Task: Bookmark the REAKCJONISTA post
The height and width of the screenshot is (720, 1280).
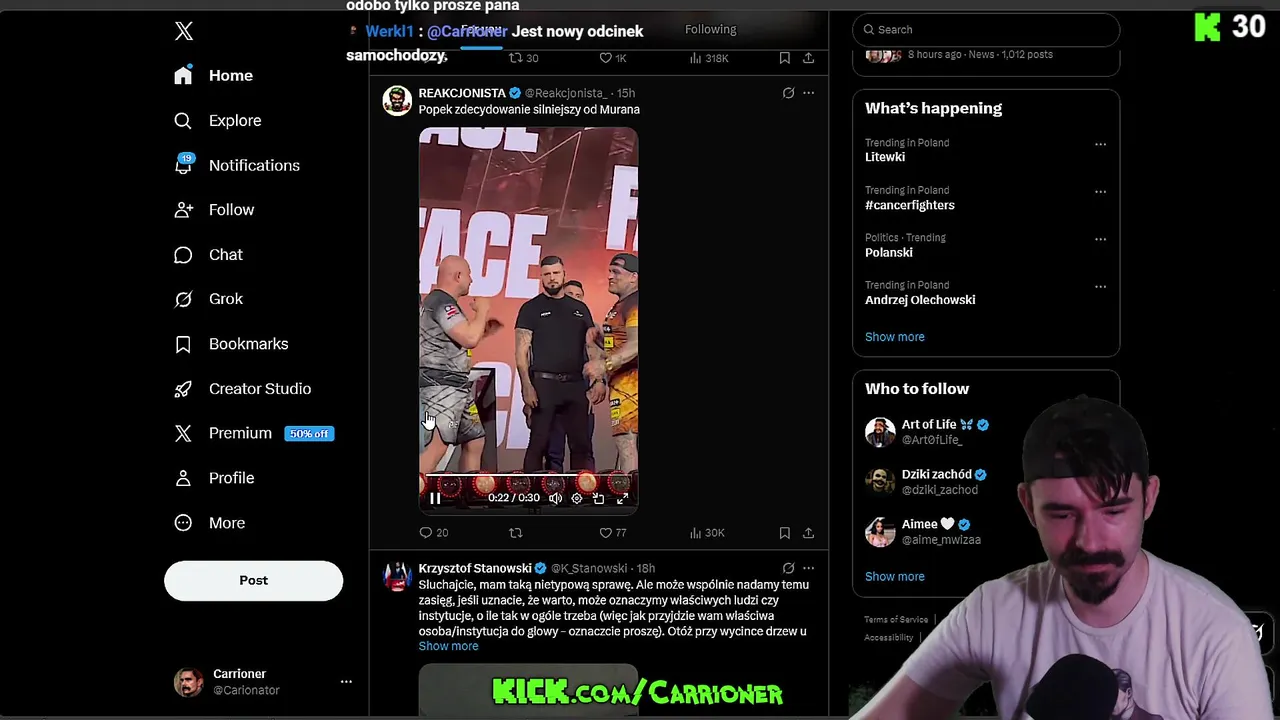Action: click(x=784, y=533)
